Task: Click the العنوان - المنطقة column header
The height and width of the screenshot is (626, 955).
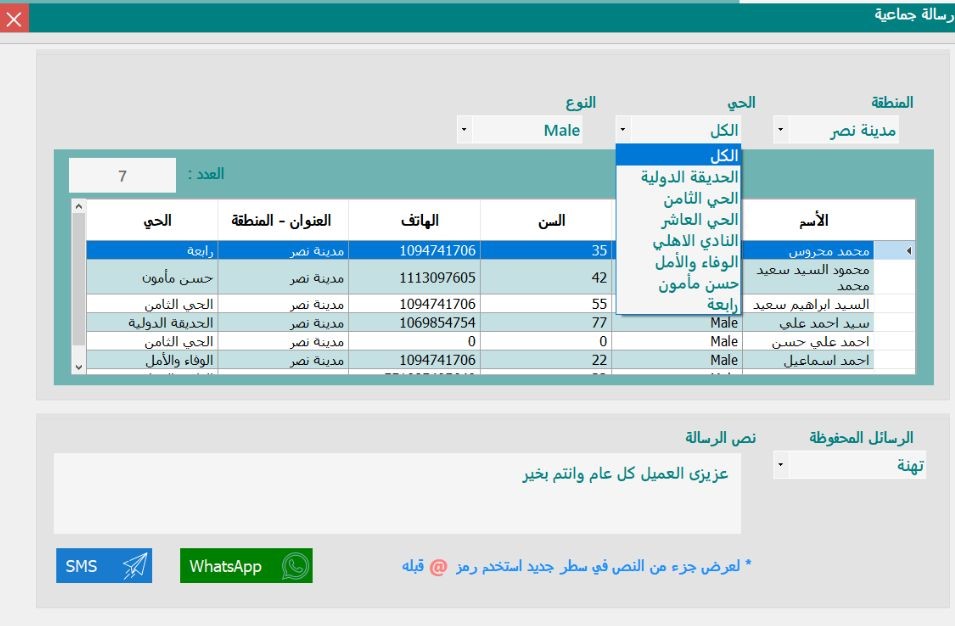Action: (281, 220)
